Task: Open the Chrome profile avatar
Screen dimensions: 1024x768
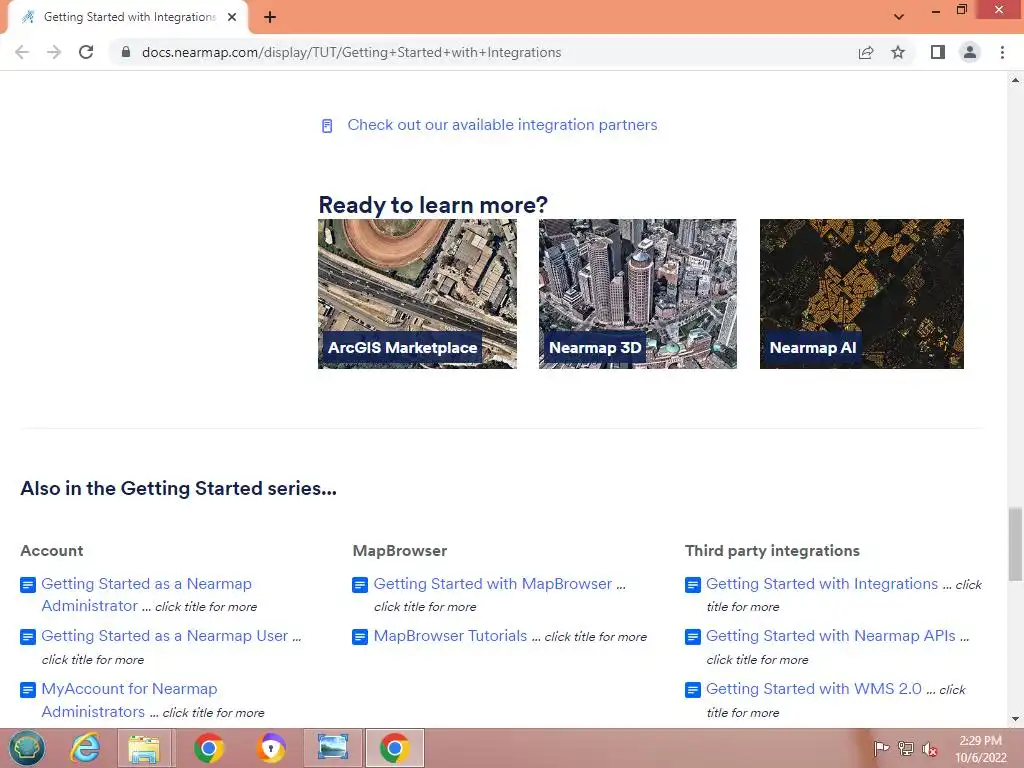Action: [970, 52]
